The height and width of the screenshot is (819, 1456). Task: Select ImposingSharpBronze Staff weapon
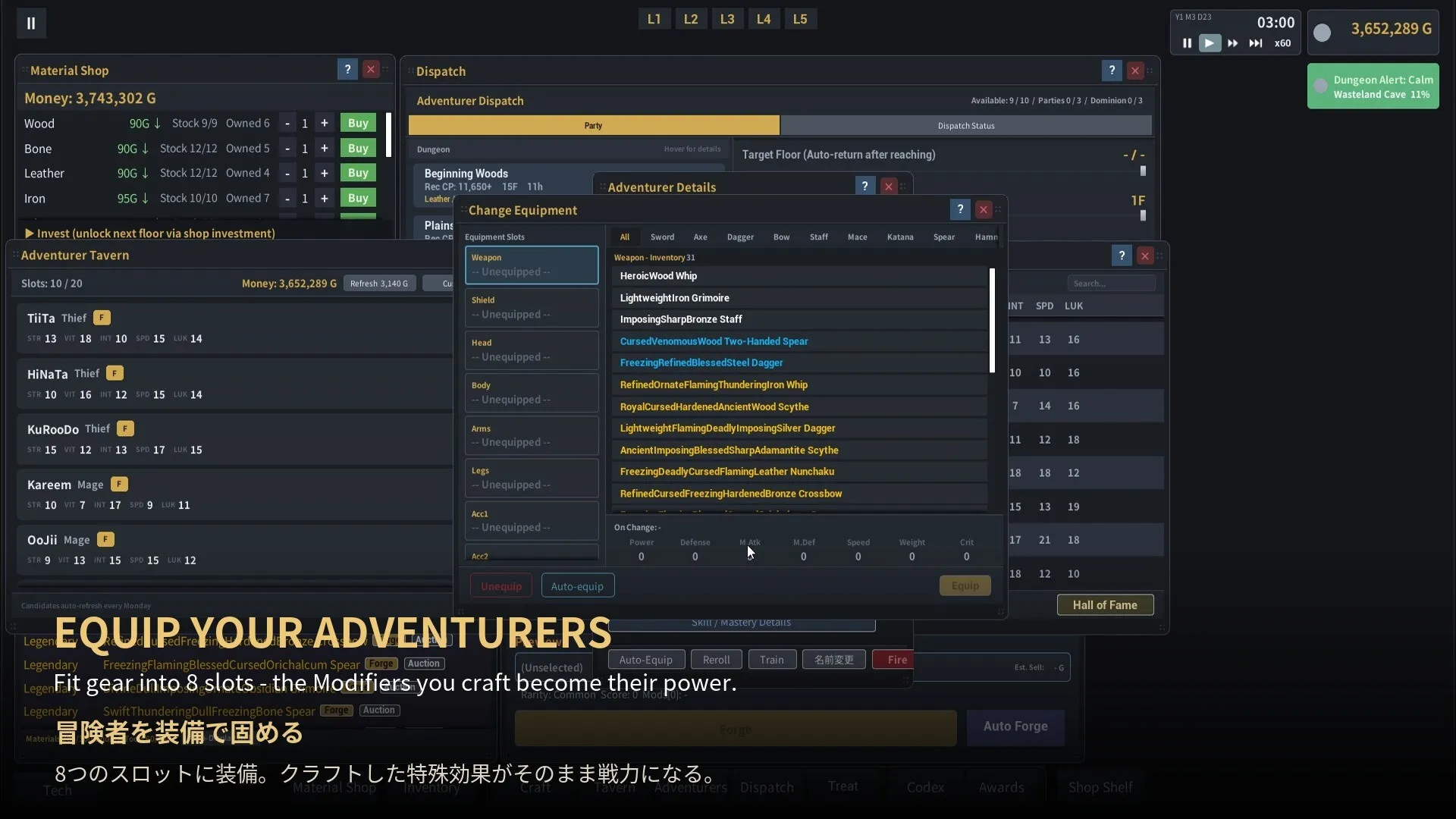[x=799, y=319]
